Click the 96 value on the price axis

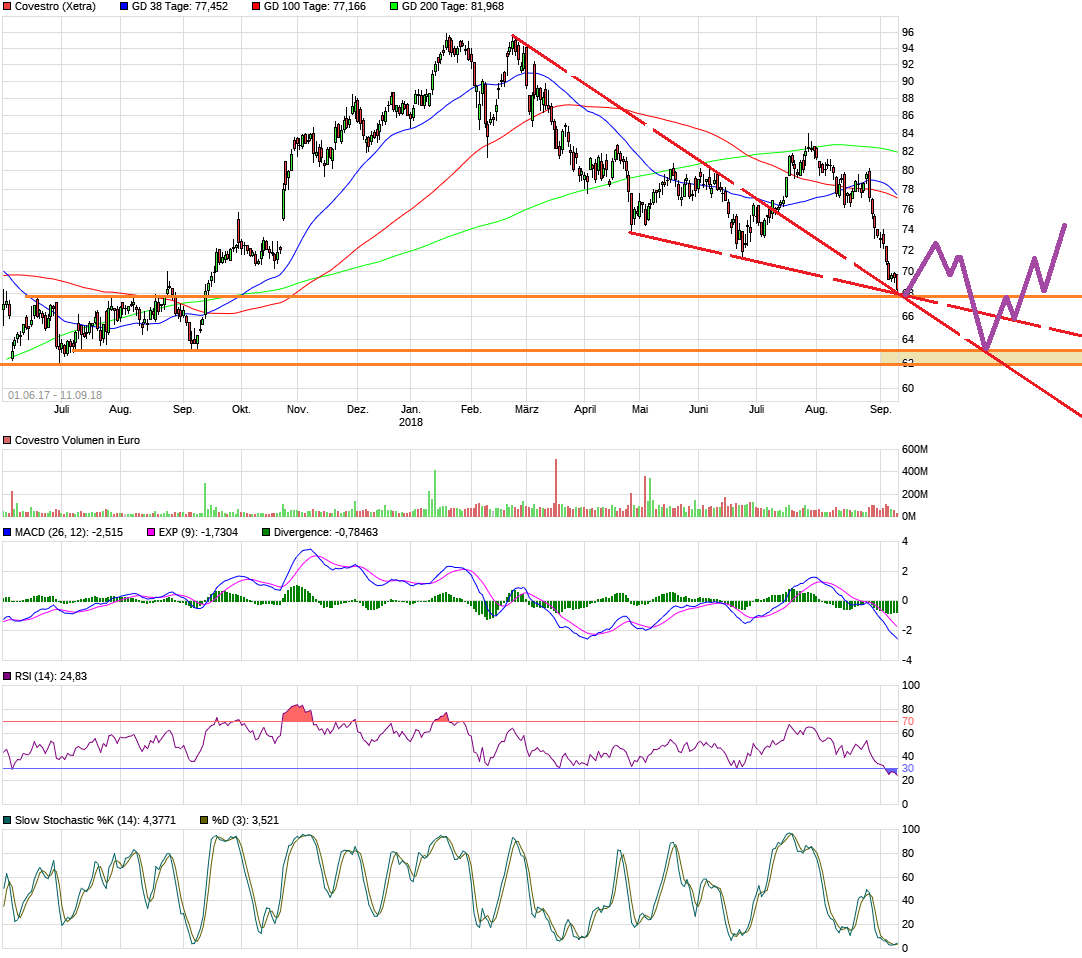coord(908,32)
